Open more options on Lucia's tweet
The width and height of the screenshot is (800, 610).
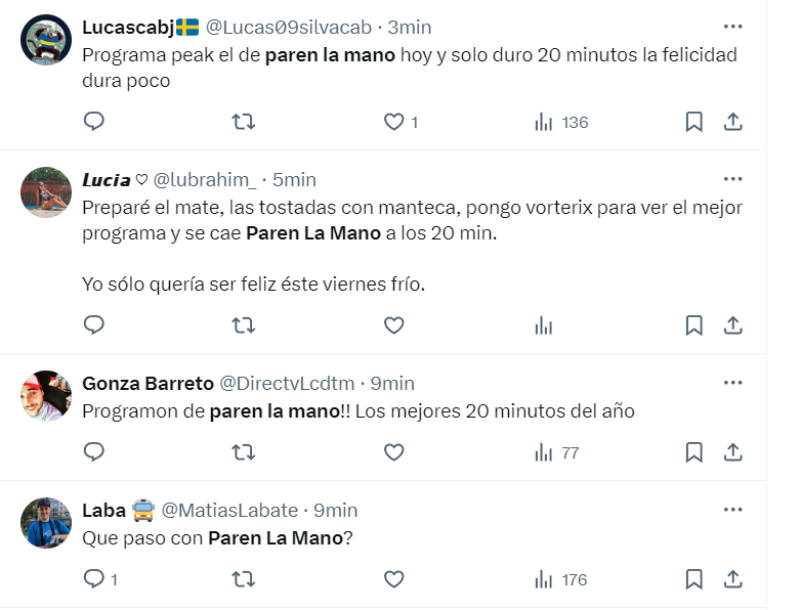tap(732, 179)
